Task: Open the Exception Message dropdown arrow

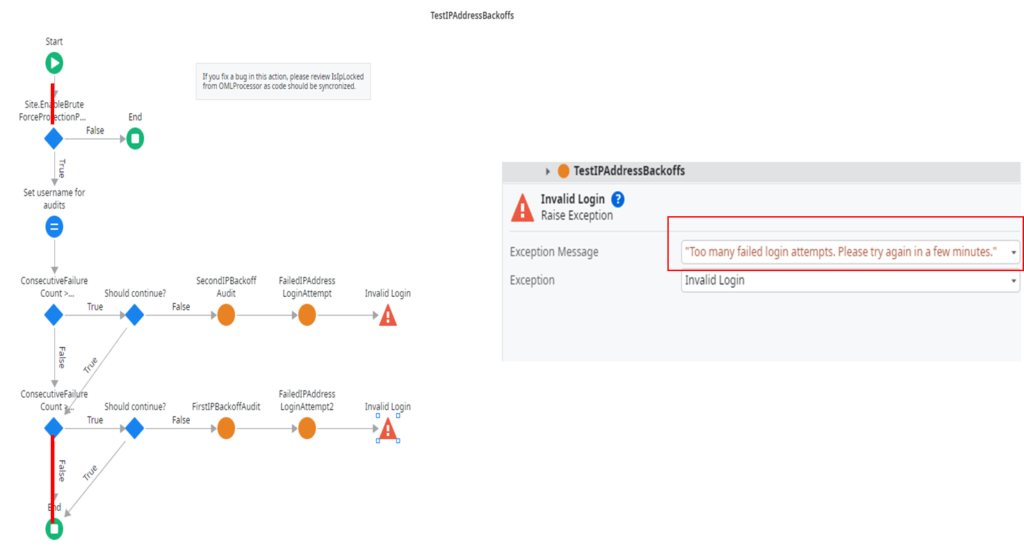Action: click(x=1015, y=252)
